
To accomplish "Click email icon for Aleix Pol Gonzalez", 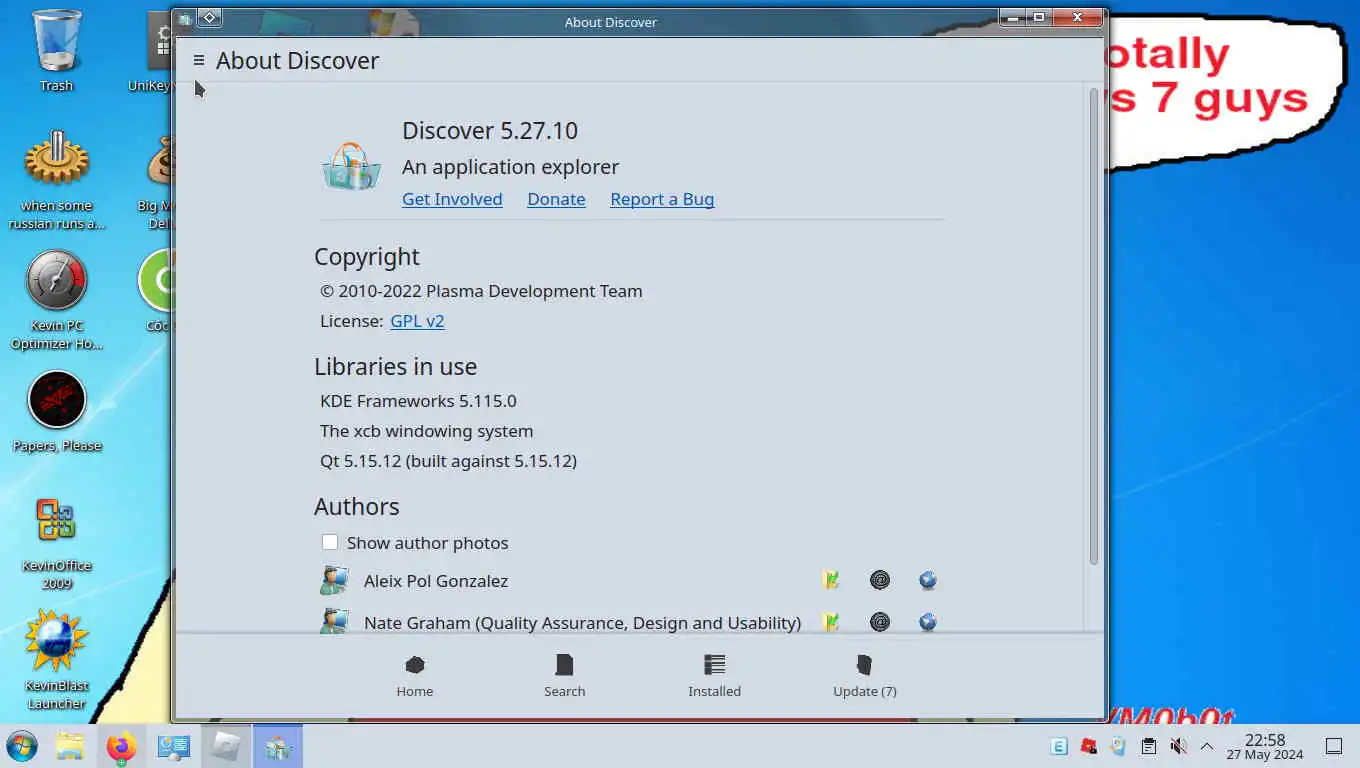I will coord(880,580).
